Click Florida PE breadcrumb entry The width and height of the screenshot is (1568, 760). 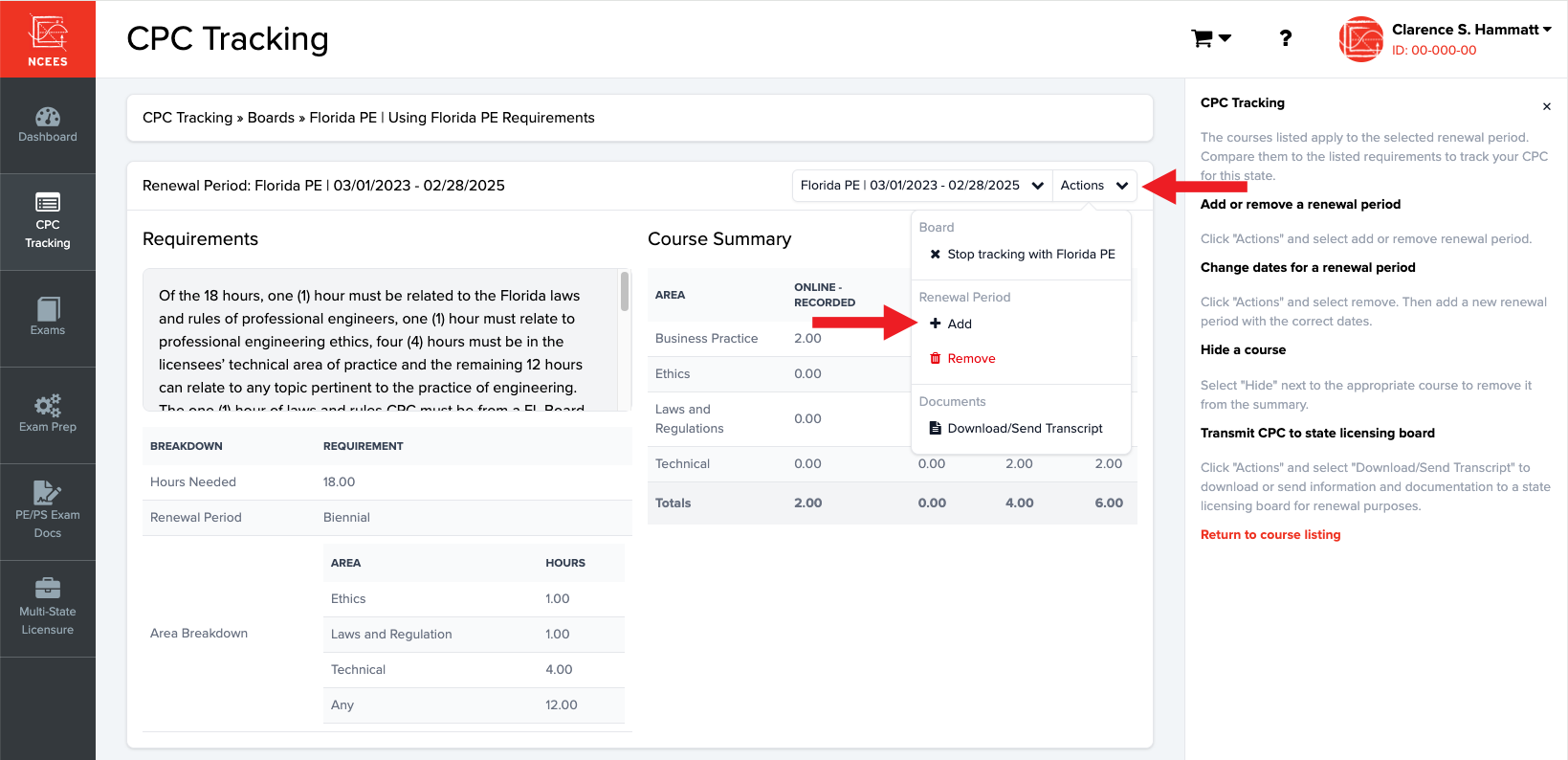tap(342, 118)
